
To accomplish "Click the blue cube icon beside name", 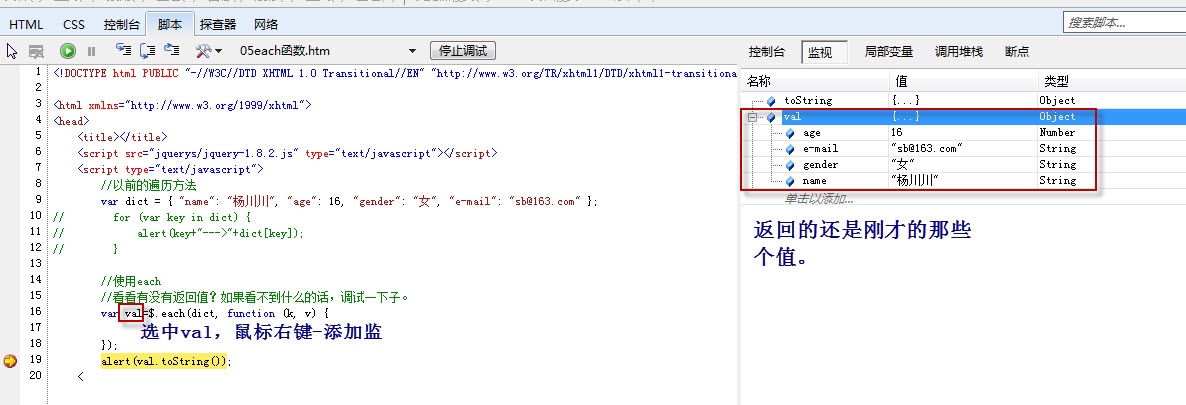I will (x=790, y=181).
